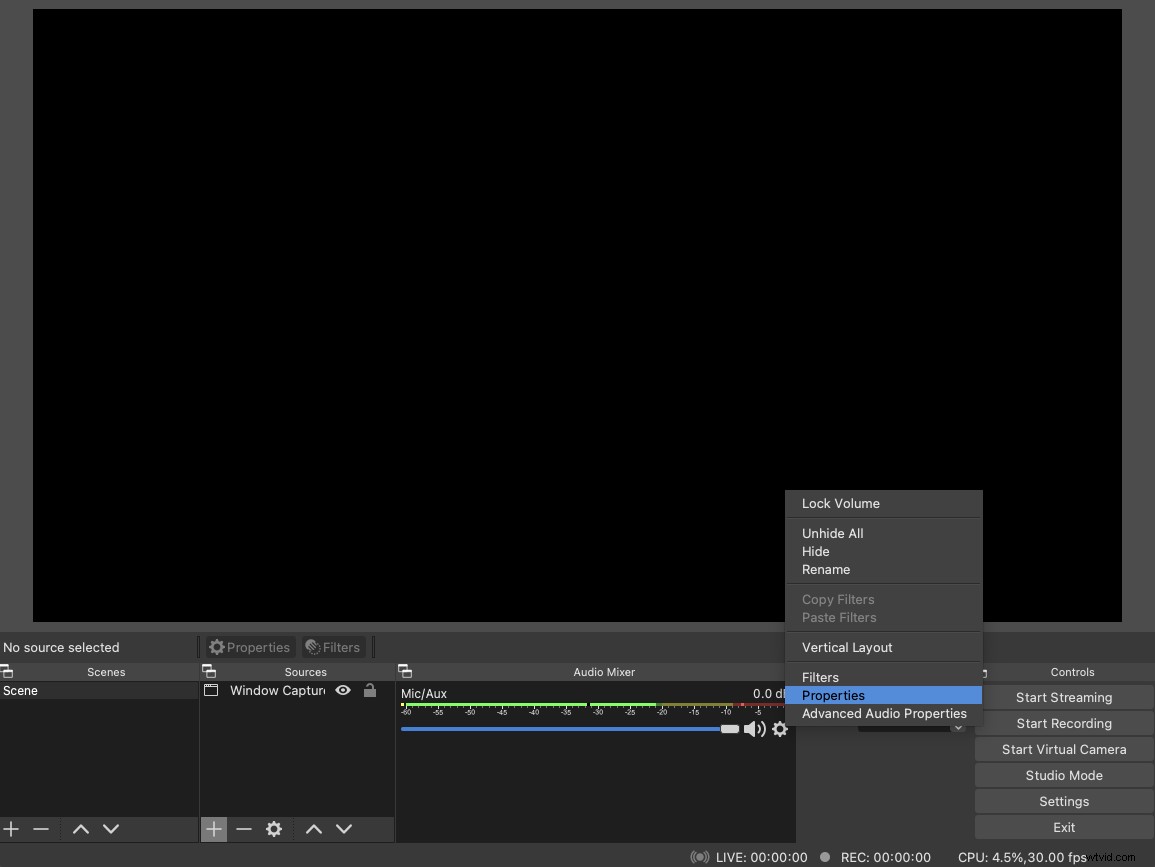Remove the Window Capture source with minus icon

(x=243, y=829)
